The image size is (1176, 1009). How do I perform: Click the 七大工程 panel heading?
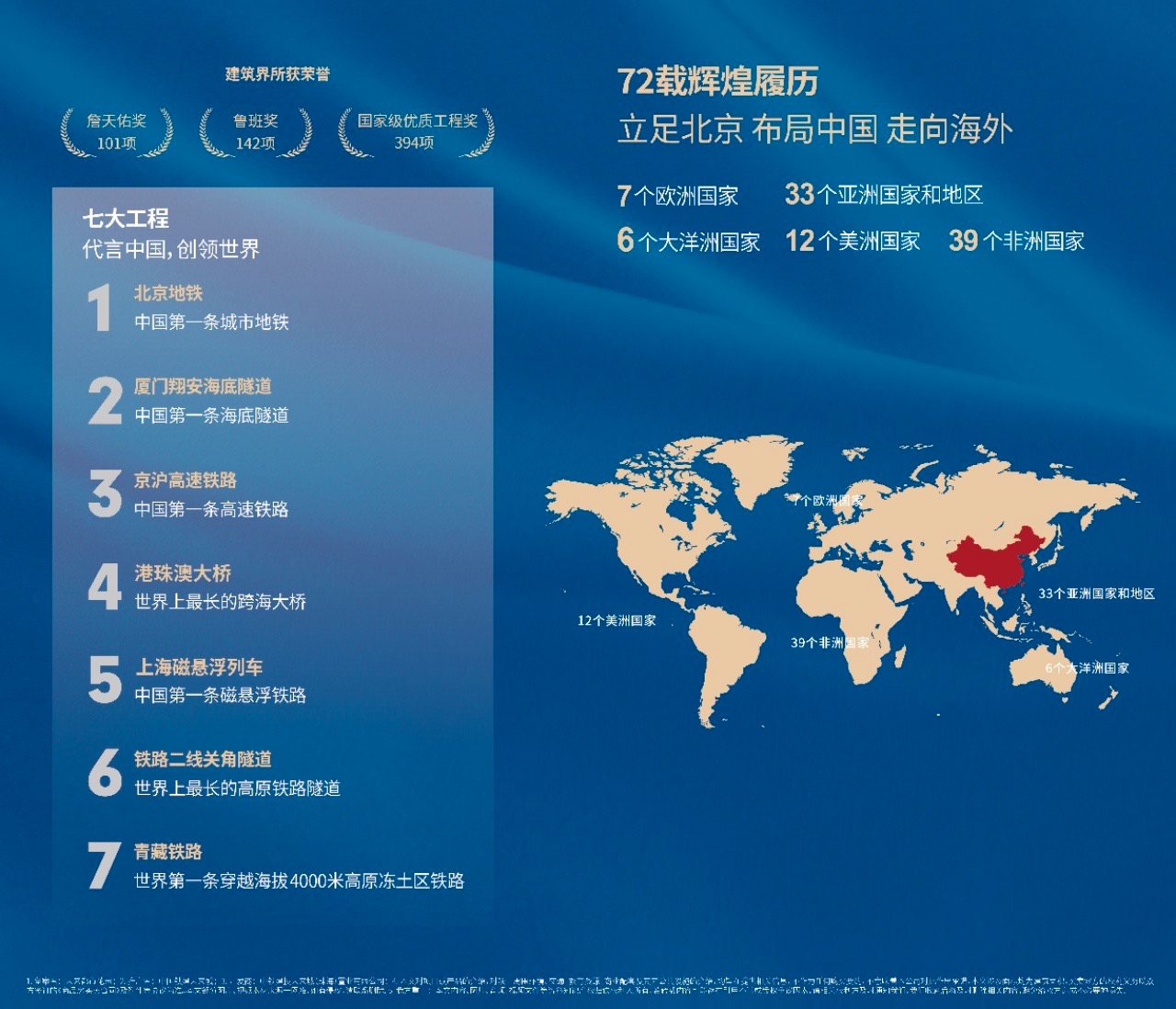point(126,219)
